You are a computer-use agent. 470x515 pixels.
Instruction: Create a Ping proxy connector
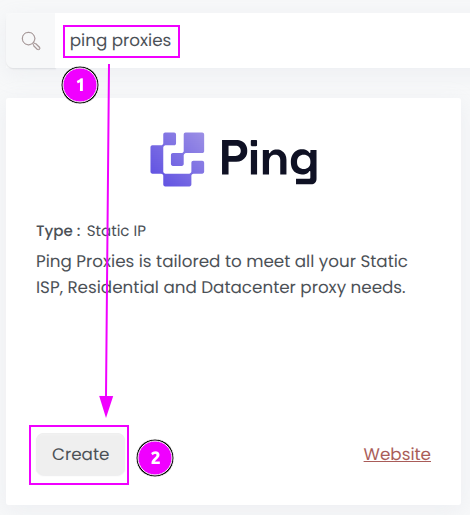[x=80, y=454]
